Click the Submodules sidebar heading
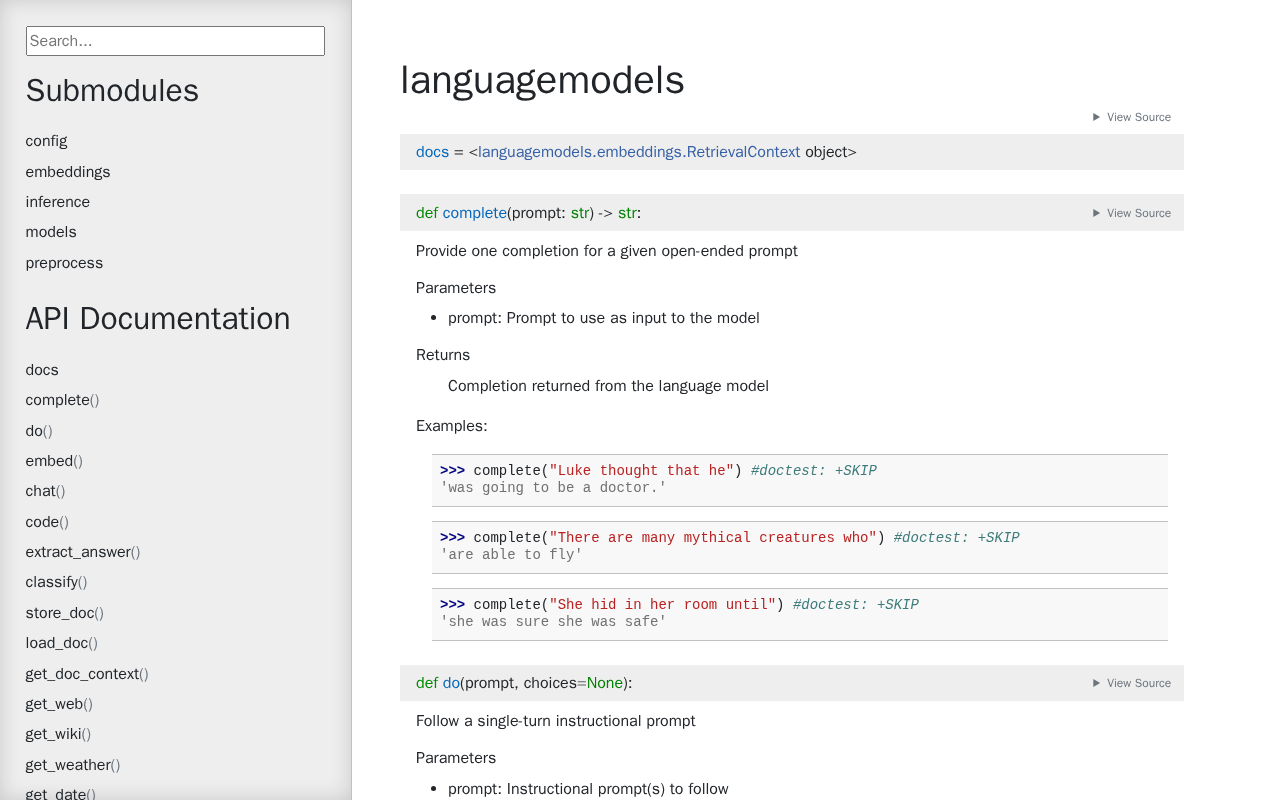This screenshot has width=1280, height=800. (112, 91)
